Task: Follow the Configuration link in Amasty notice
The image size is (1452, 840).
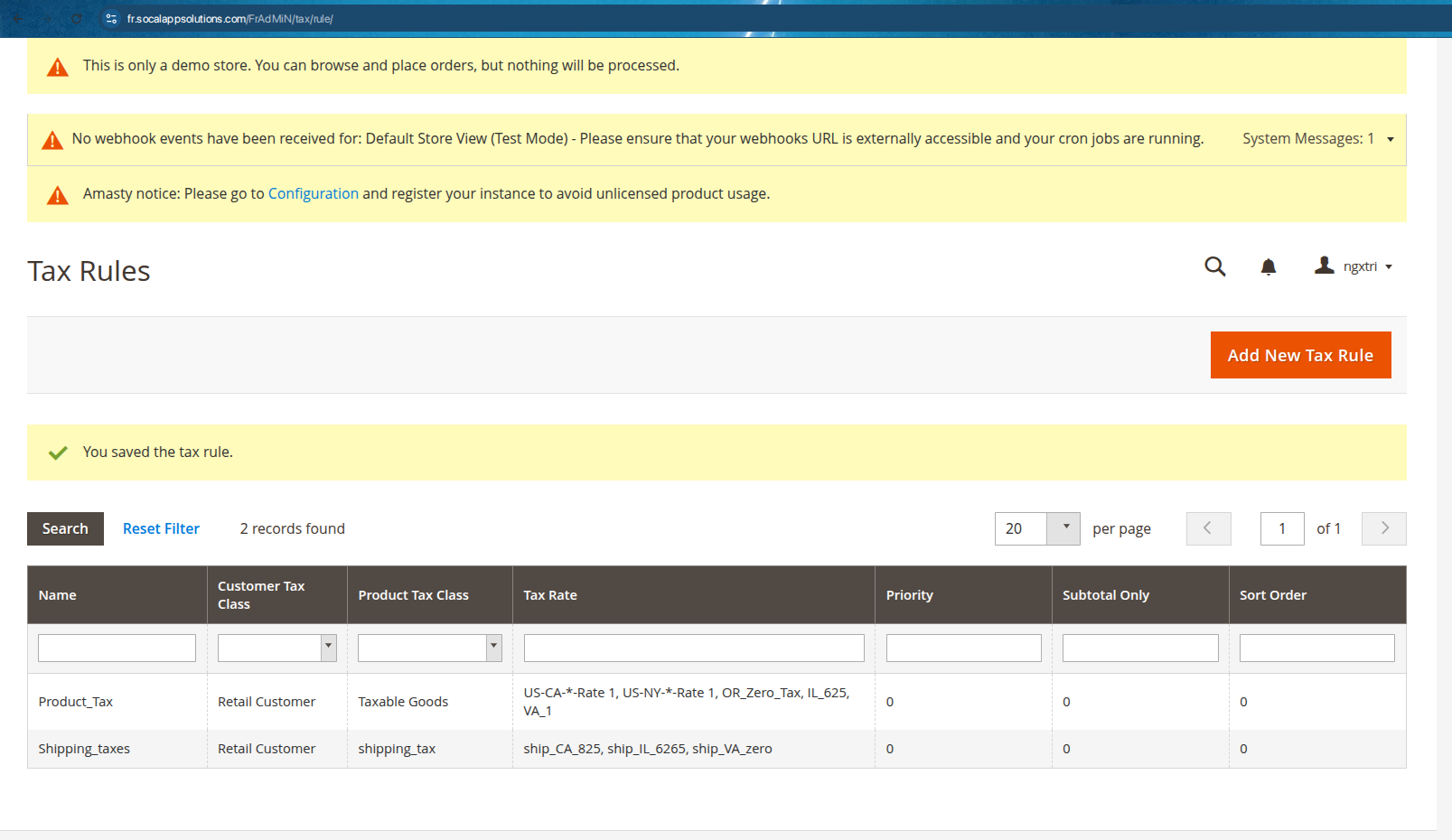Action: 313,193
